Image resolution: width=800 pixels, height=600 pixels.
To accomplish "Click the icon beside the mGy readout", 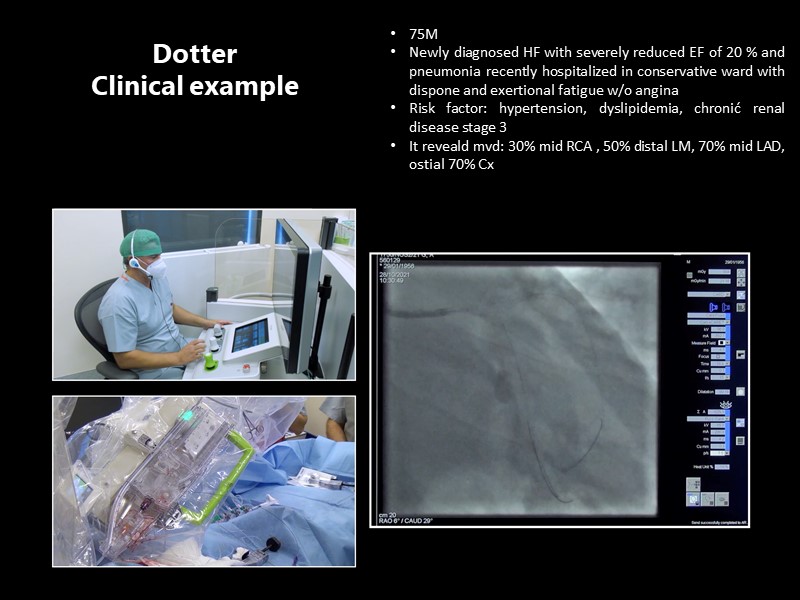I will click(740, 271).
